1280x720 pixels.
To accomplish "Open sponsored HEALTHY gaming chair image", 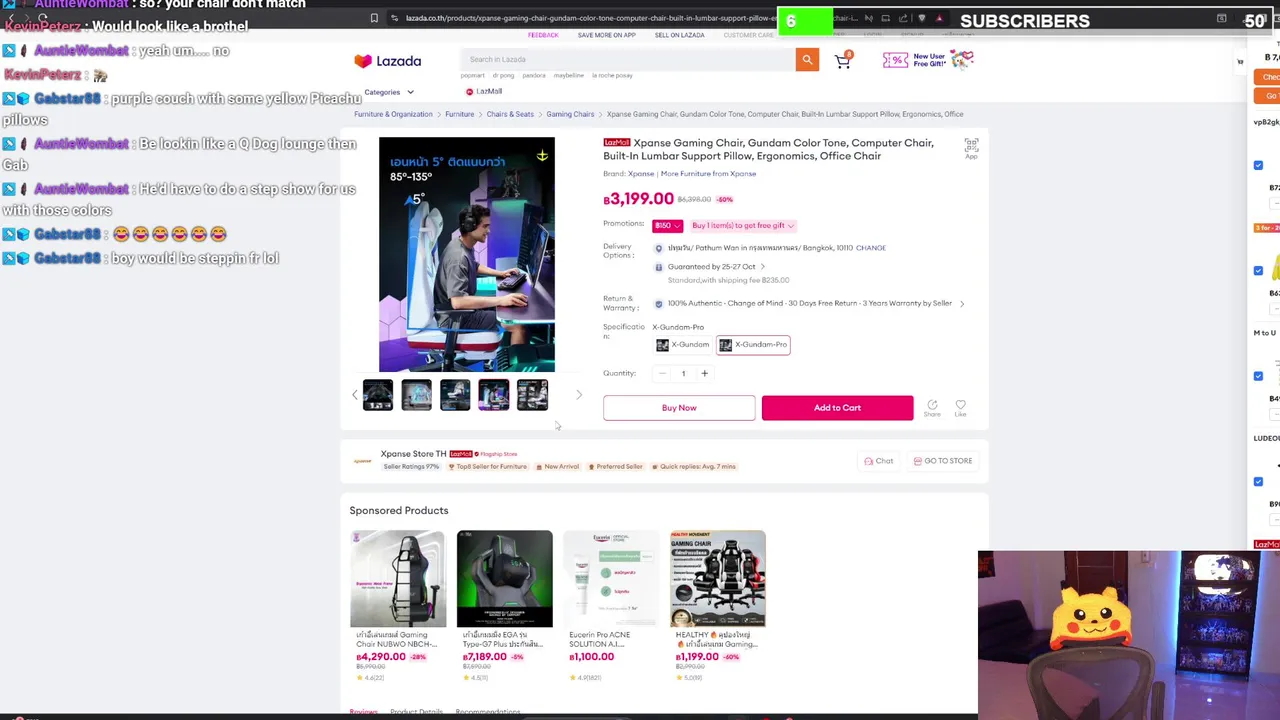I will (718, 579).
